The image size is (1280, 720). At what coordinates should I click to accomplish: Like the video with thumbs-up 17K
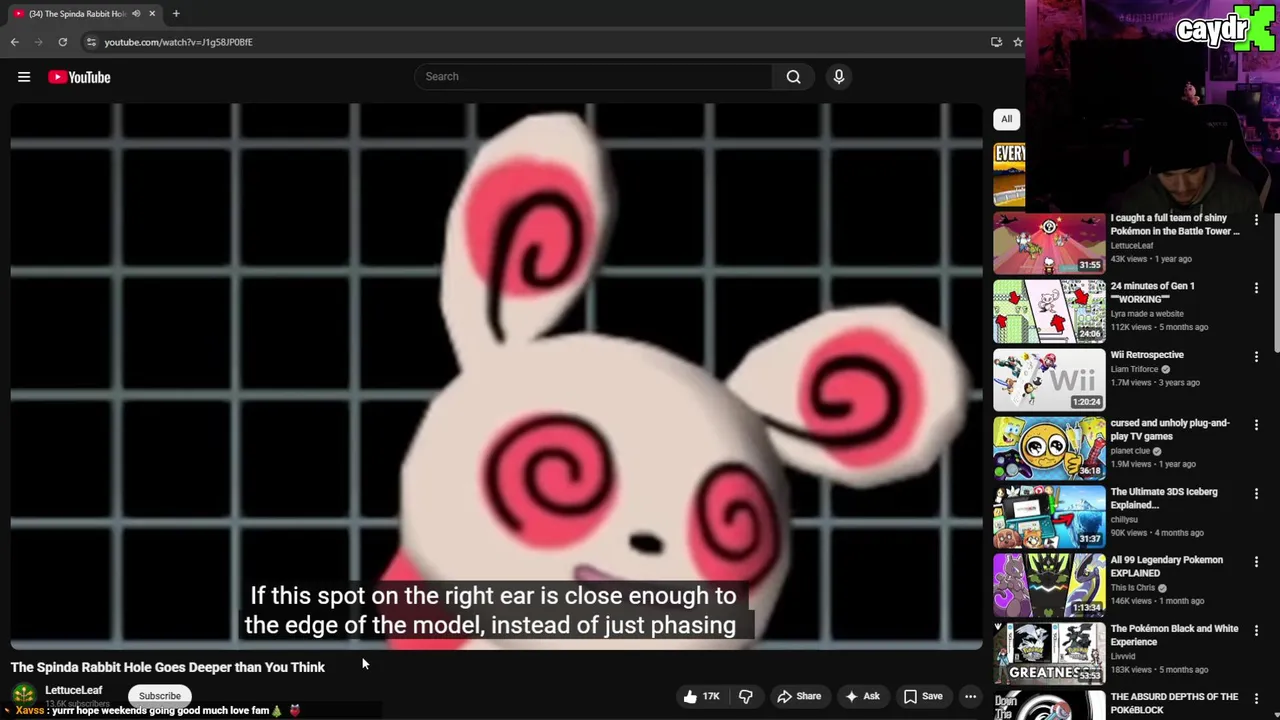click(x=701, y=696)
